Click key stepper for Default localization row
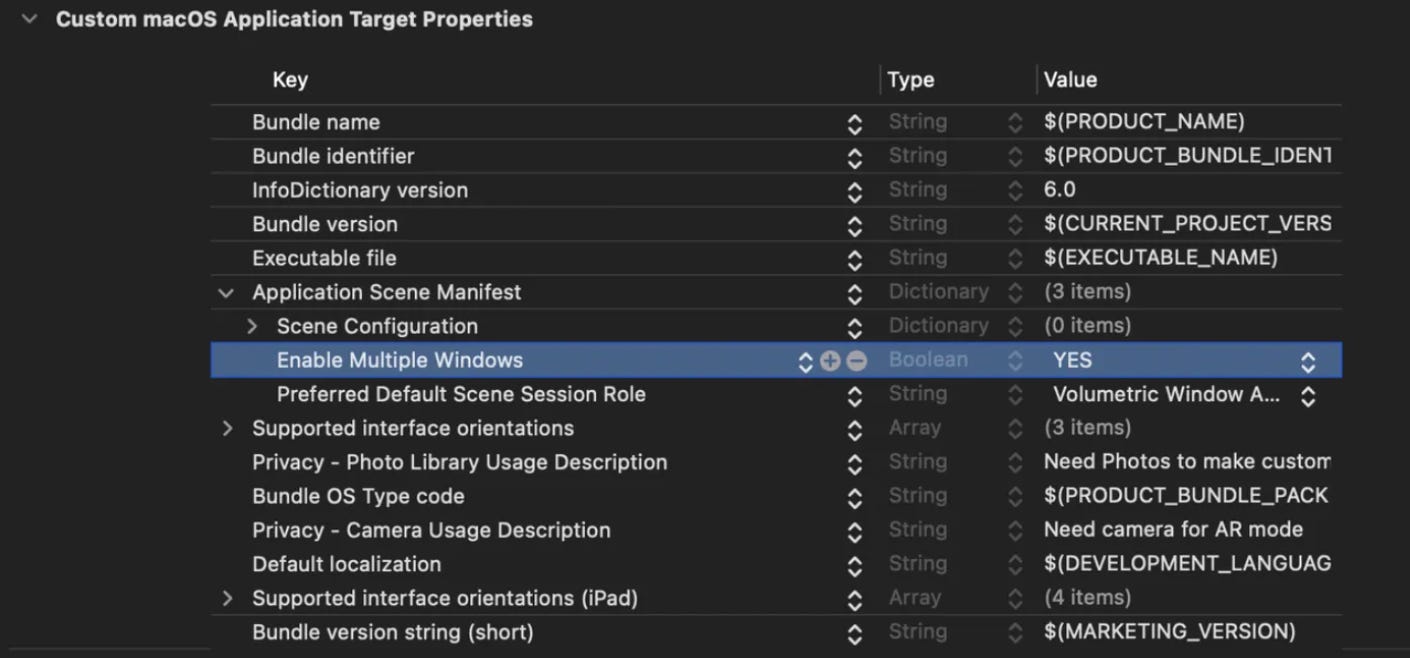Screen dimensions: 1410x658 [854, 565]
